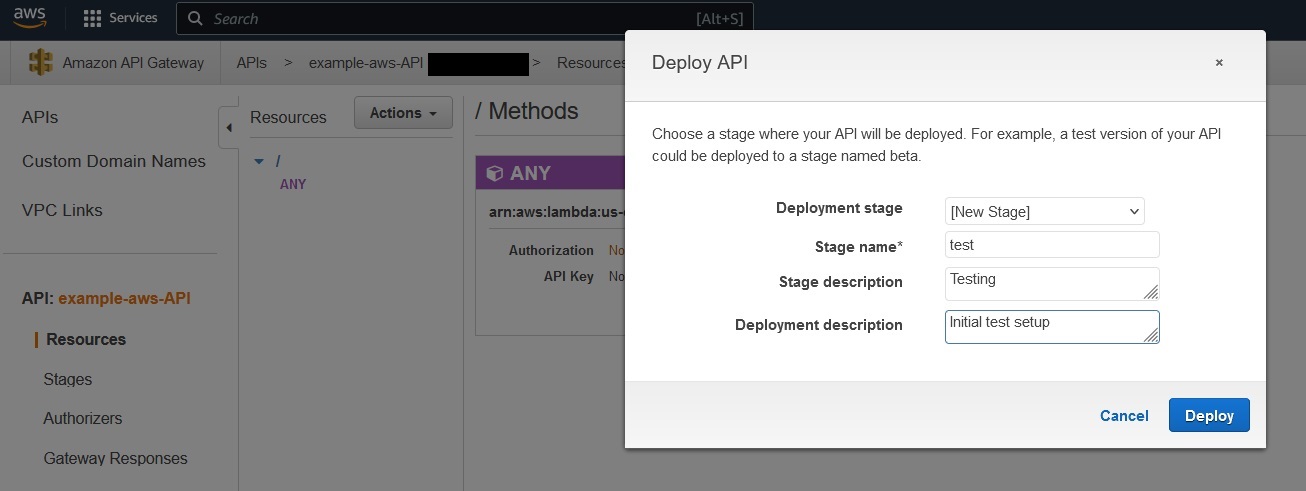1306x491 pixels.
Task: Open the Deployment stage dropdown
Action: pos(1045,211)
